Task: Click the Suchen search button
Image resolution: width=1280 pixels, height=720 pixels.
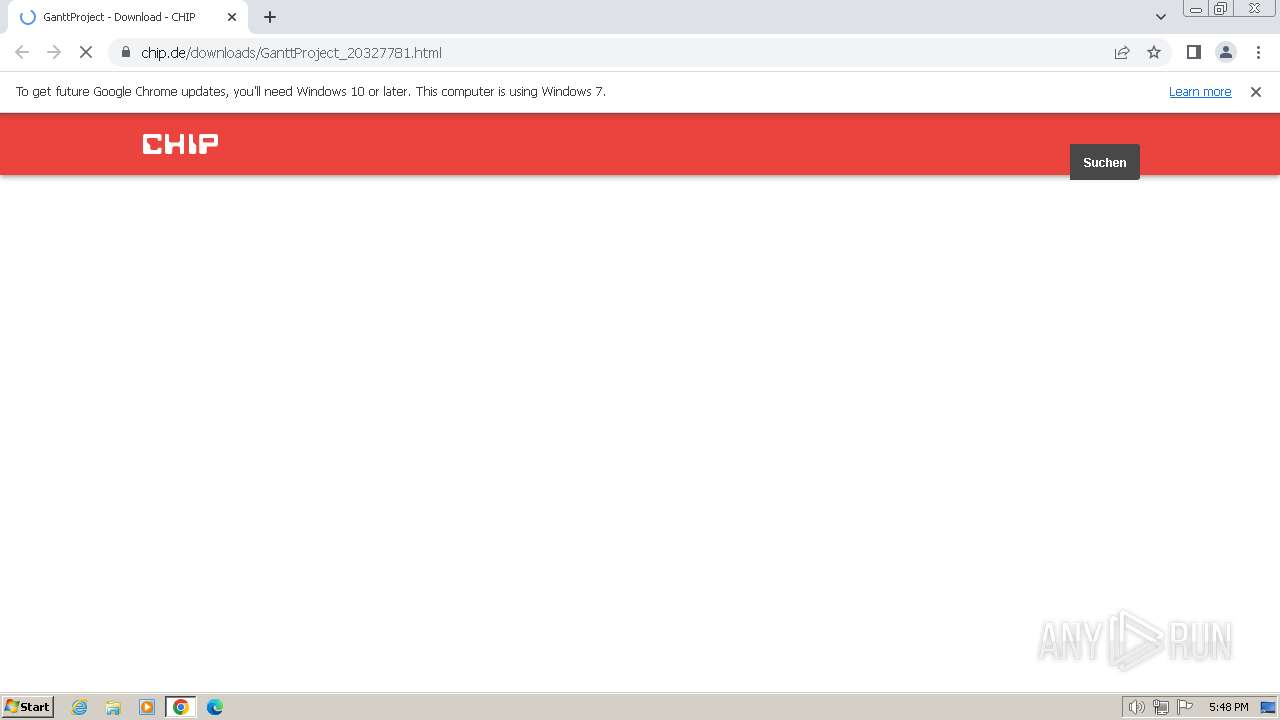Action: (1104, 162)
